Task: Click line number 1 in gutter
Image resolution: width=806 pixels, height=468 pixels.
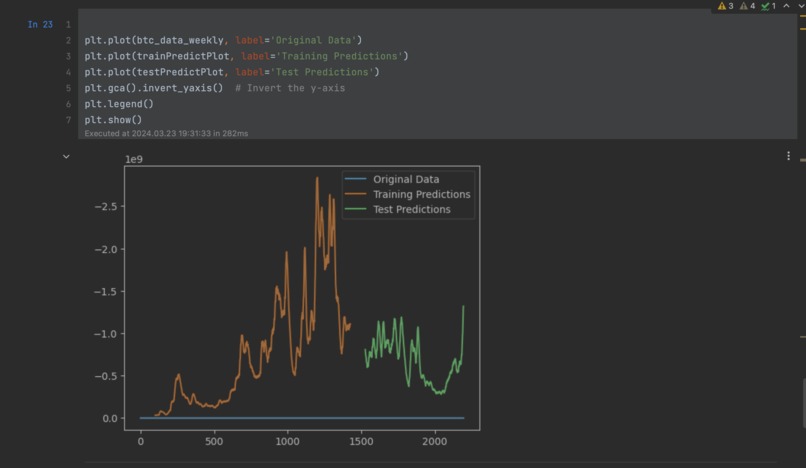Action: pyautogui.click(x=68, y=24)
